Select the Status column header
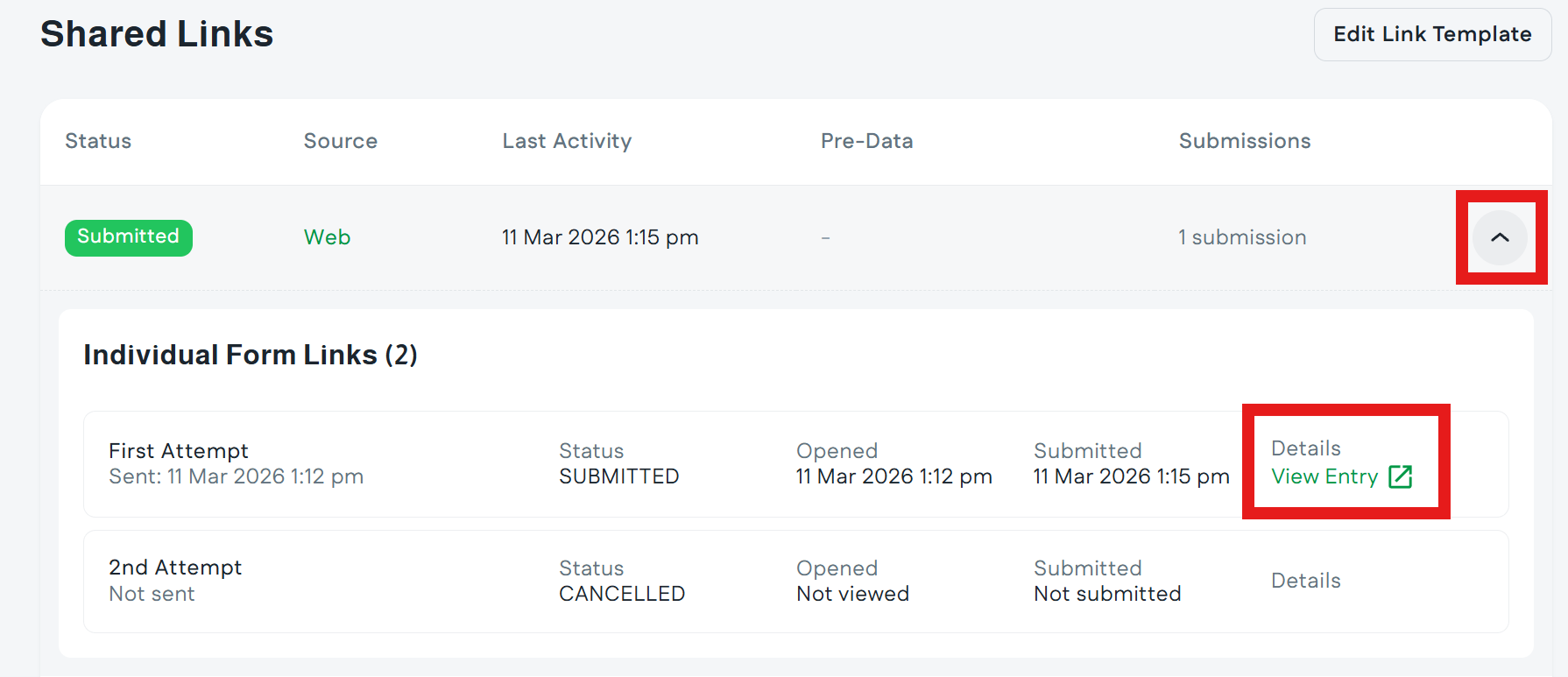Screen dimensions: 1568x677 click(x=98, y=141)
